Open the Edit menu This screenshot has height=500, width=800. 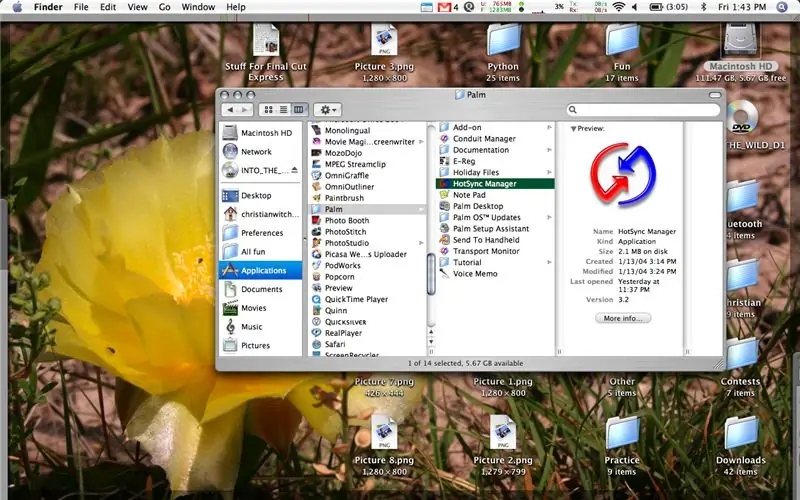coord(108,7)
